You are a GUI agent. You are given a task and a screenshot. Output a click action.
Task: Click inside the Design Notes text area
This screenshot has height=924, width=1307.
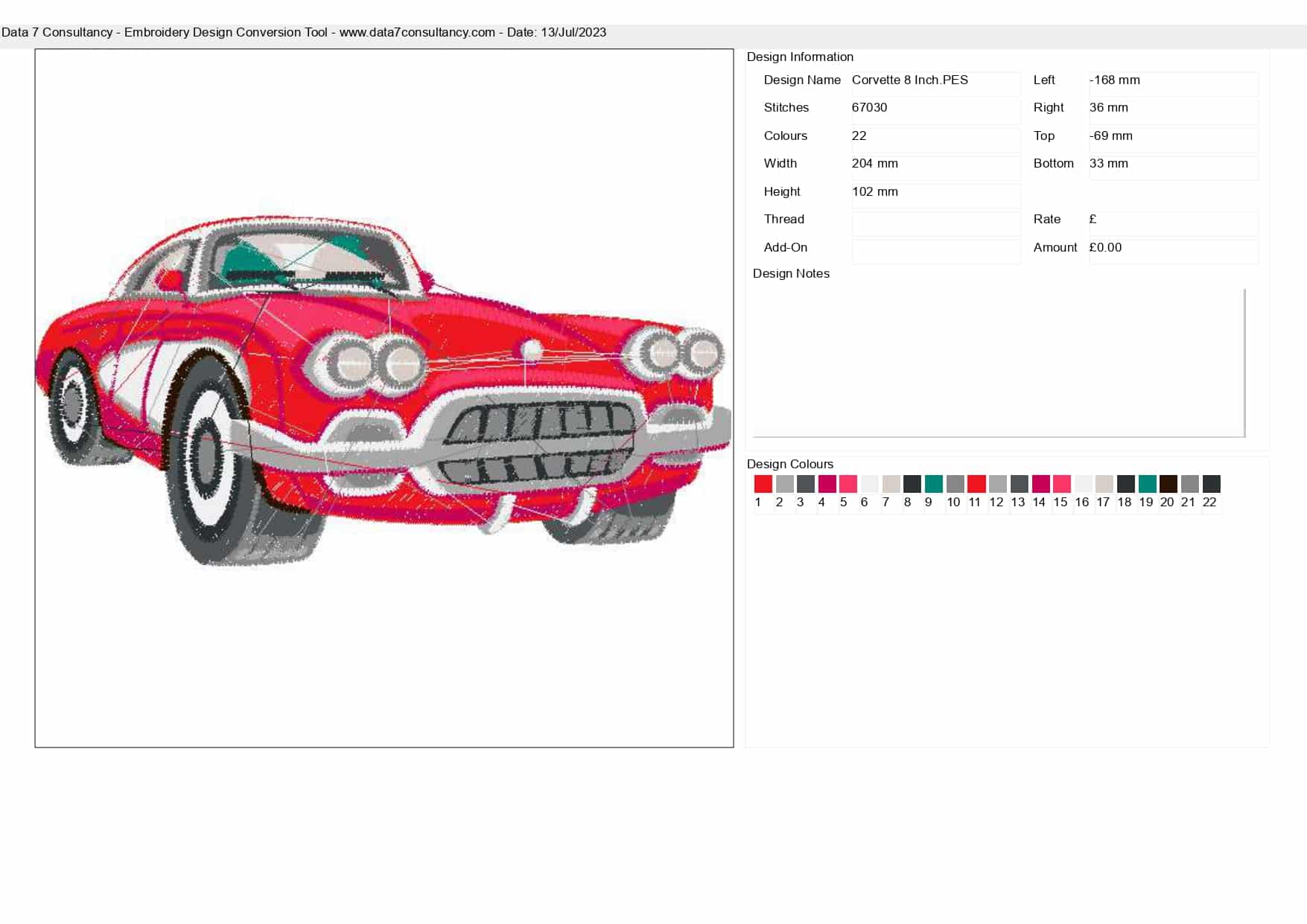[x=999, y=363]
